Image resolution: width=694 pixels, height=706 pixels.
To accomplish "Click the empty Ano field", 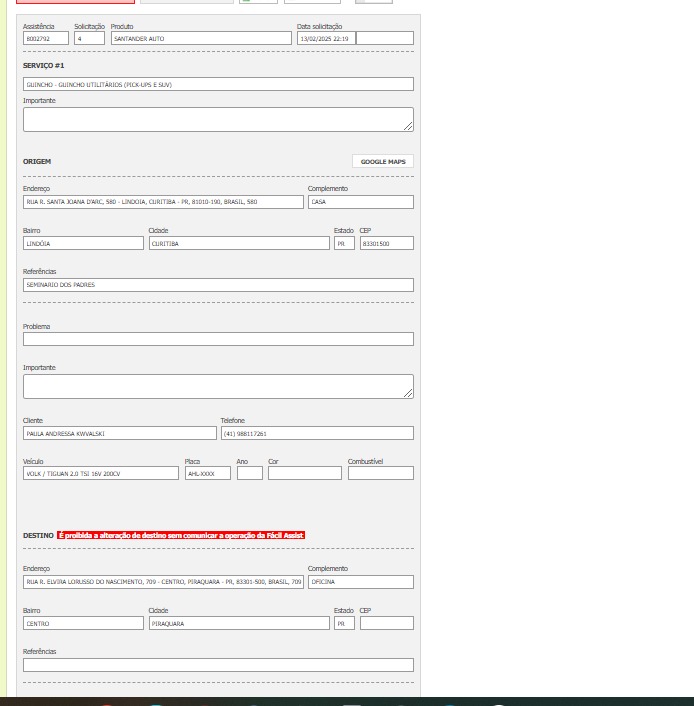I will point(250,473).
